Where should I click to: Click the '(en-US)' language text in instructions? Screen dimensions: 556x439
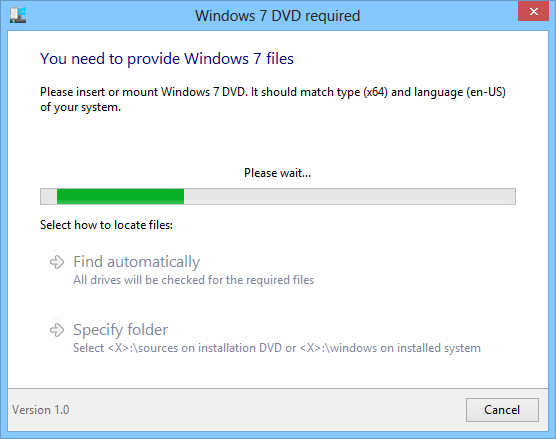click(x=486, y=92)
